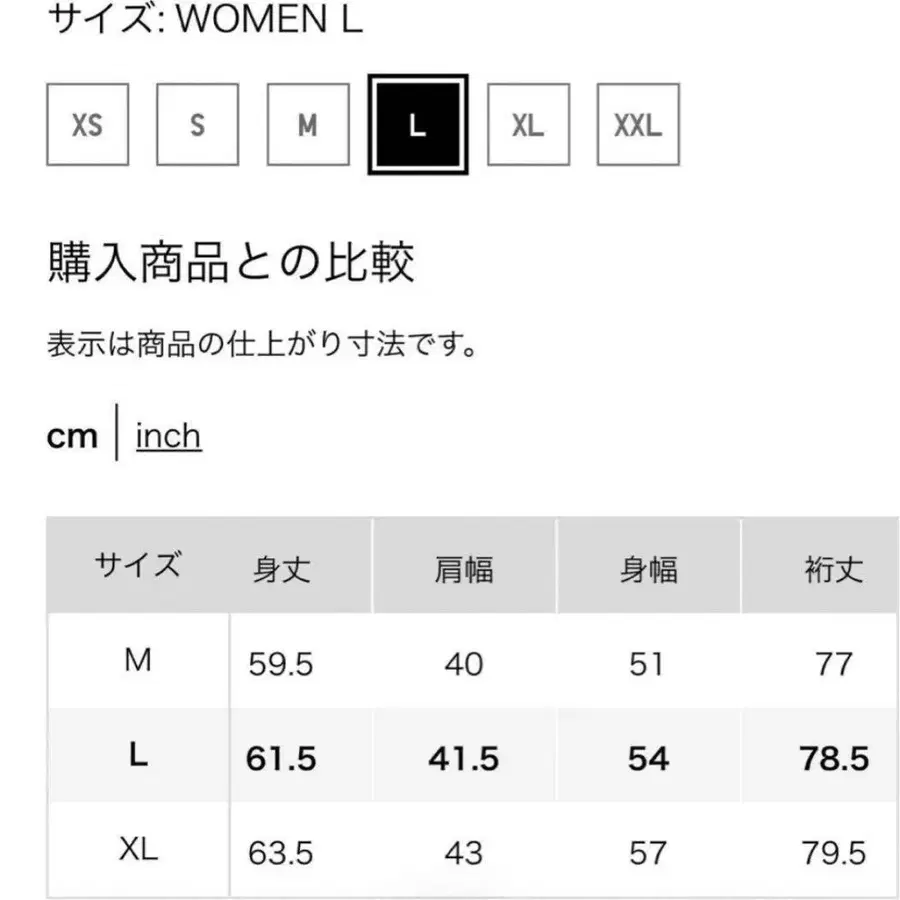Click the 身丈 column header
Viewport: 900px width, 900px height.
(x=283, y=568)
